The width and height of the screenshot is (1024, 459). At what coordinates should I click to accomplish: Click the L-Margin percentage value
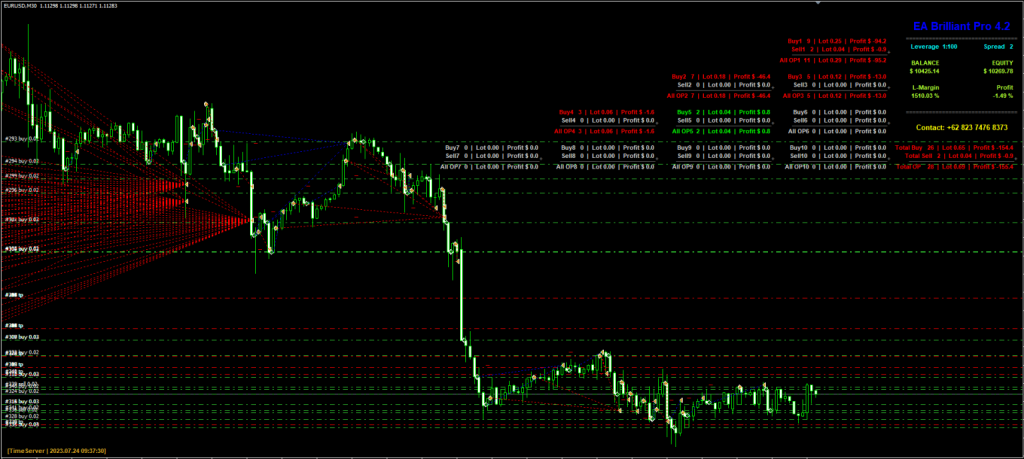click(x=925, y=98)
